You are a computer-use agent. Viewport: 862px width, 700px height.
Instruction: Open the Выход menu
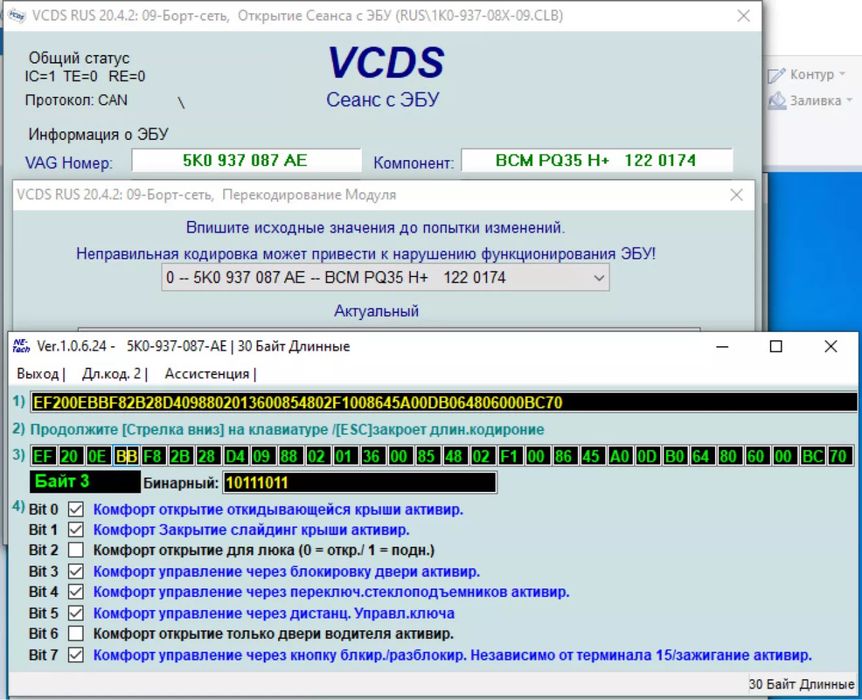pyautogui.click(x=37, y=374)
